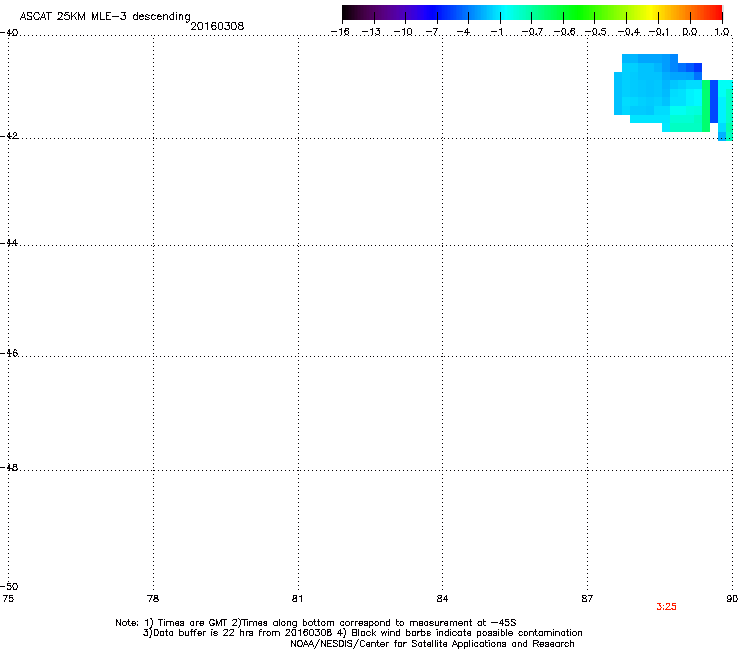
Task: Click the latitude label -42 on left axis
Action: tap(9, 135)
